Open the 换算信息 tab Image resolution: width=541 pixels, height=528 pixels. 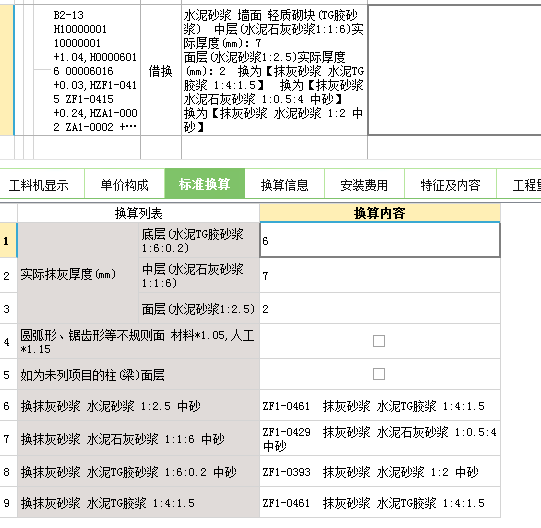pos(285,185)
